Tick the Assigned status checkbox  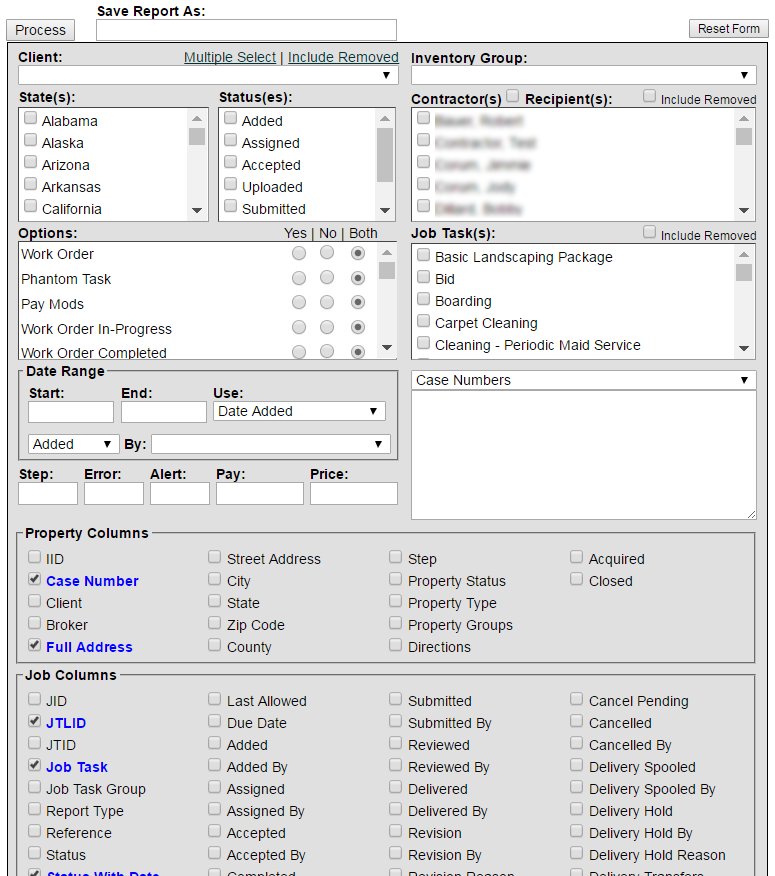[x=230, y=140]
